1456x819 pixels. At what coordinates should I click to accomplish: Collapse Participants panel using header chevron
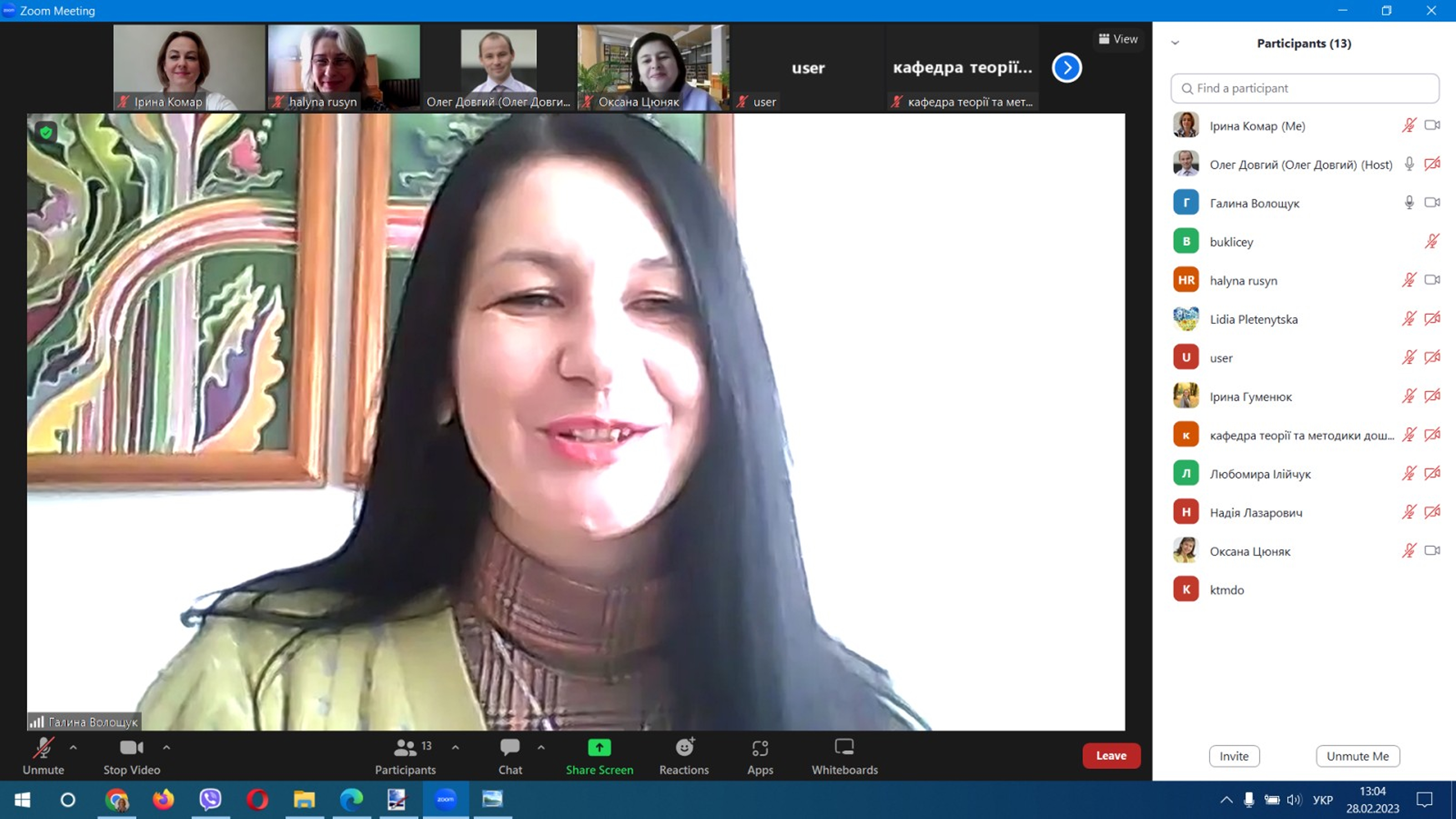[1175, 43]
